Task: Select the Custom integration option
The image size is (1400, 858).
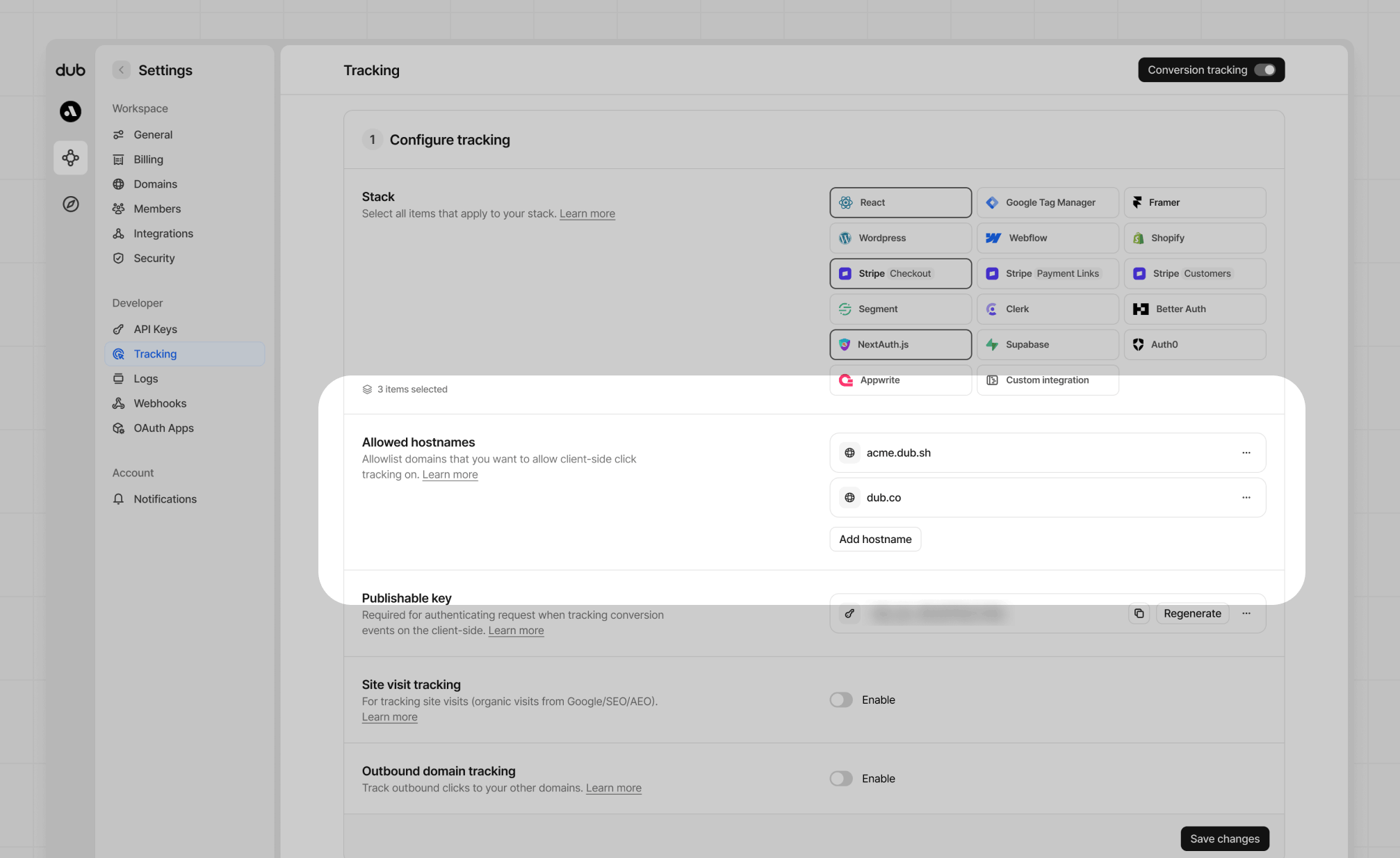Action: pos(1048,380)
